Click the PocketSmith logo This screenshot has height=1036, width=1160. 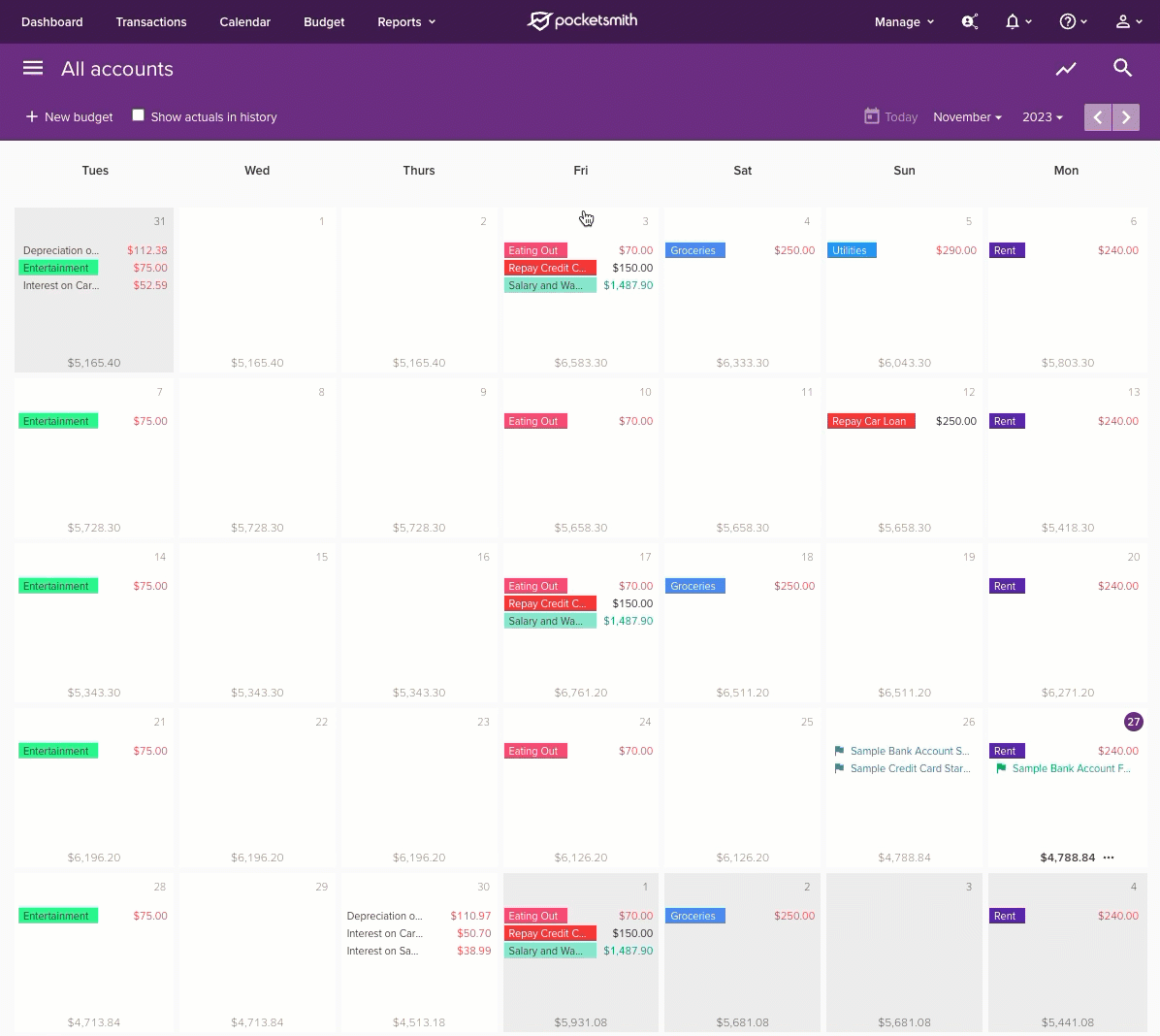click(582, 20)
